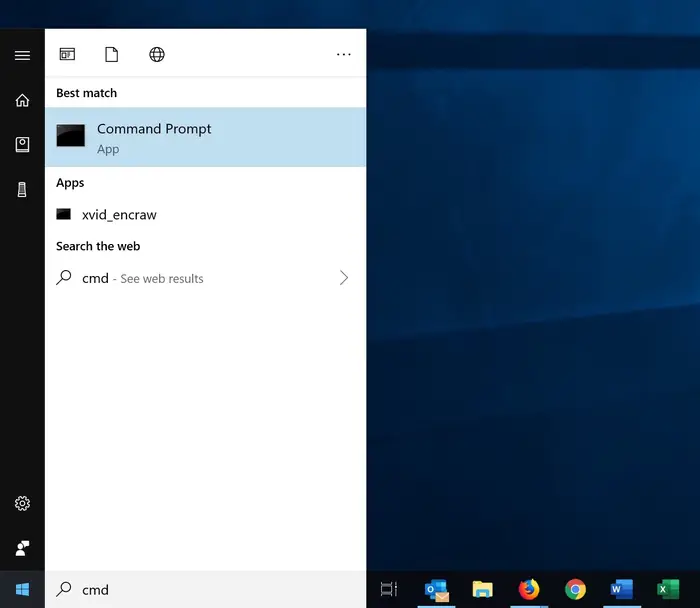This screenshot has height=608, width=700.
Task: Click the Windows Start button
Action: pyautogui.click(x=22, y=589)
